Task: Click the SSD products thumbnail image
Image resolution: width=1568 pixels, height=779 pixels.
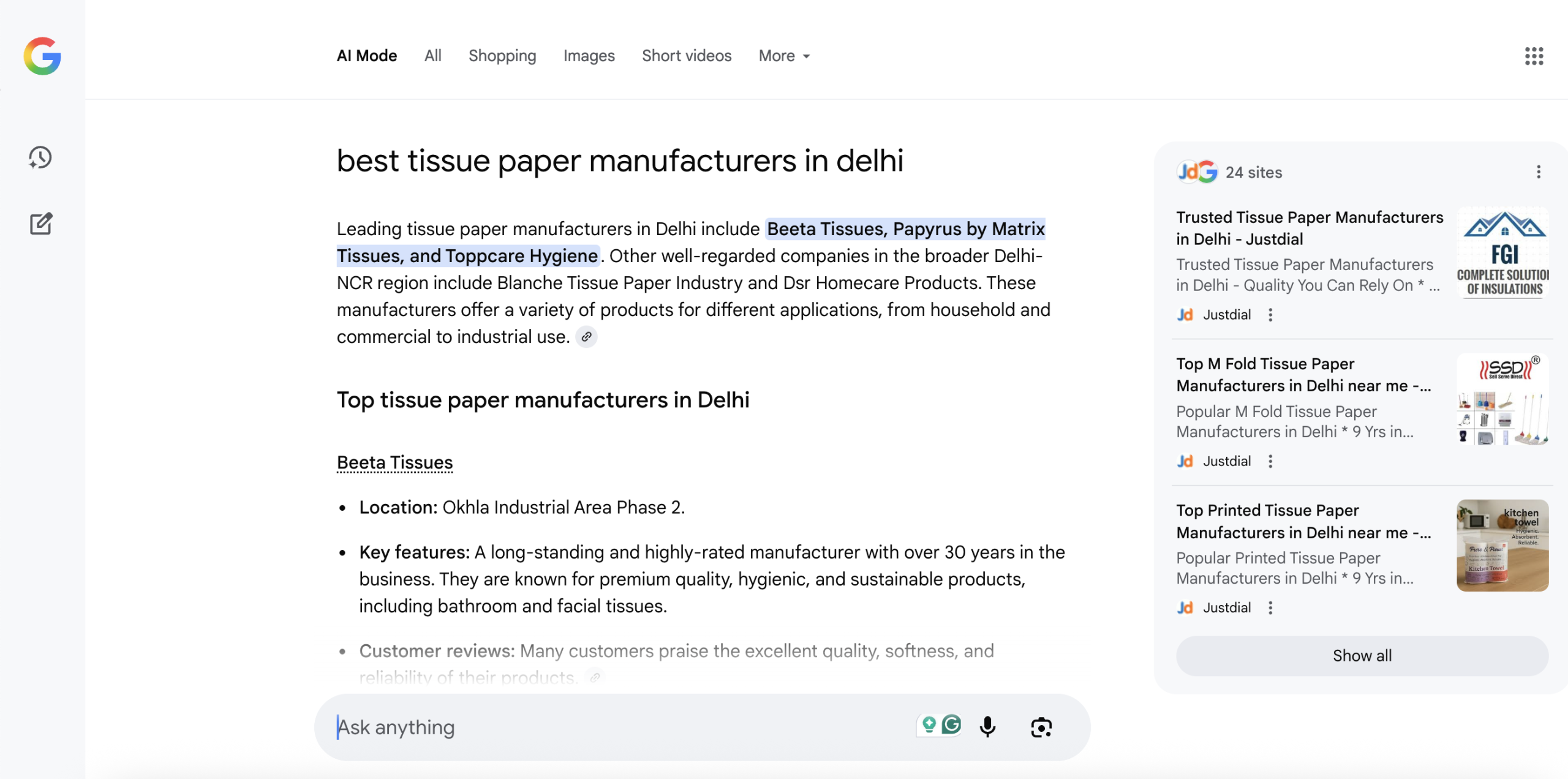Action: click(1502, 399)
